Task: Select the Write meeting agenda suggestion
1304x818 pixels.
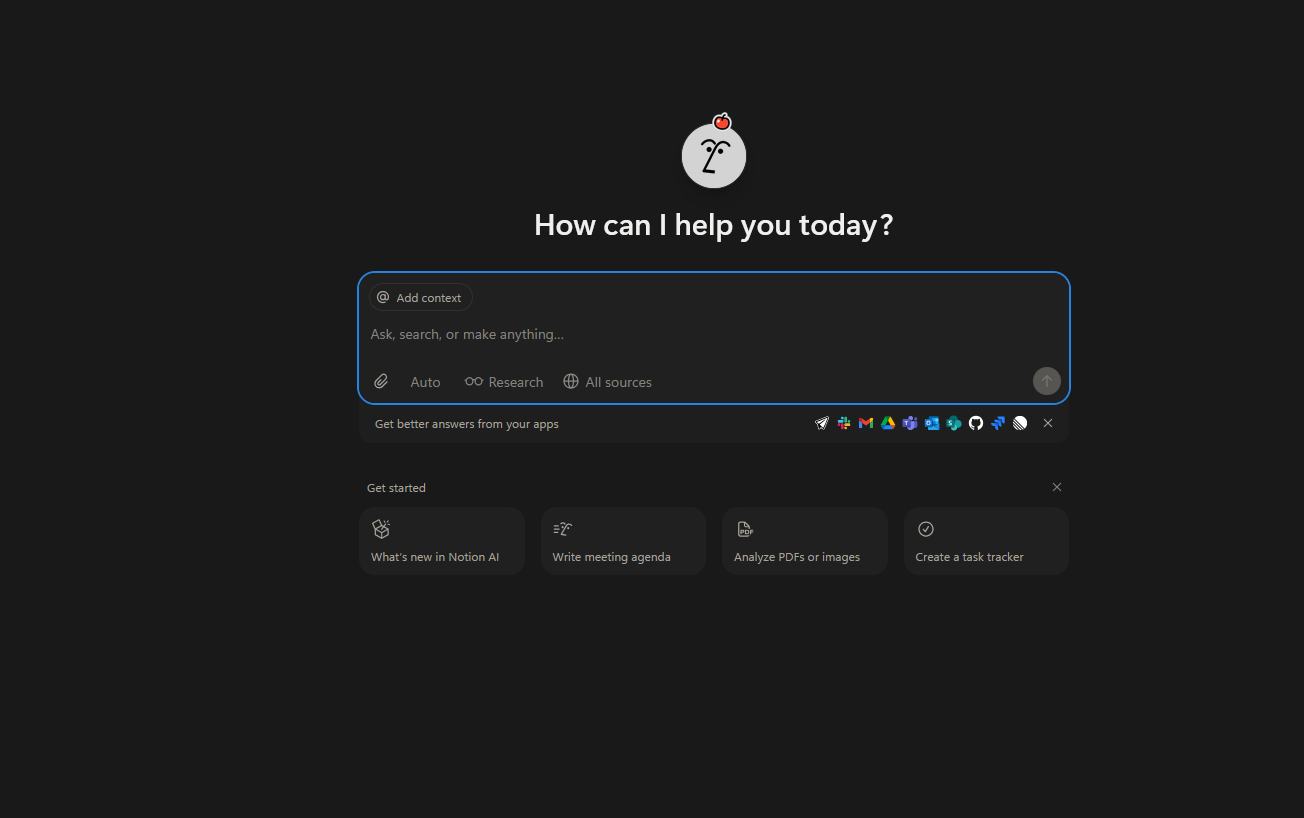Action: click(623, 541)
